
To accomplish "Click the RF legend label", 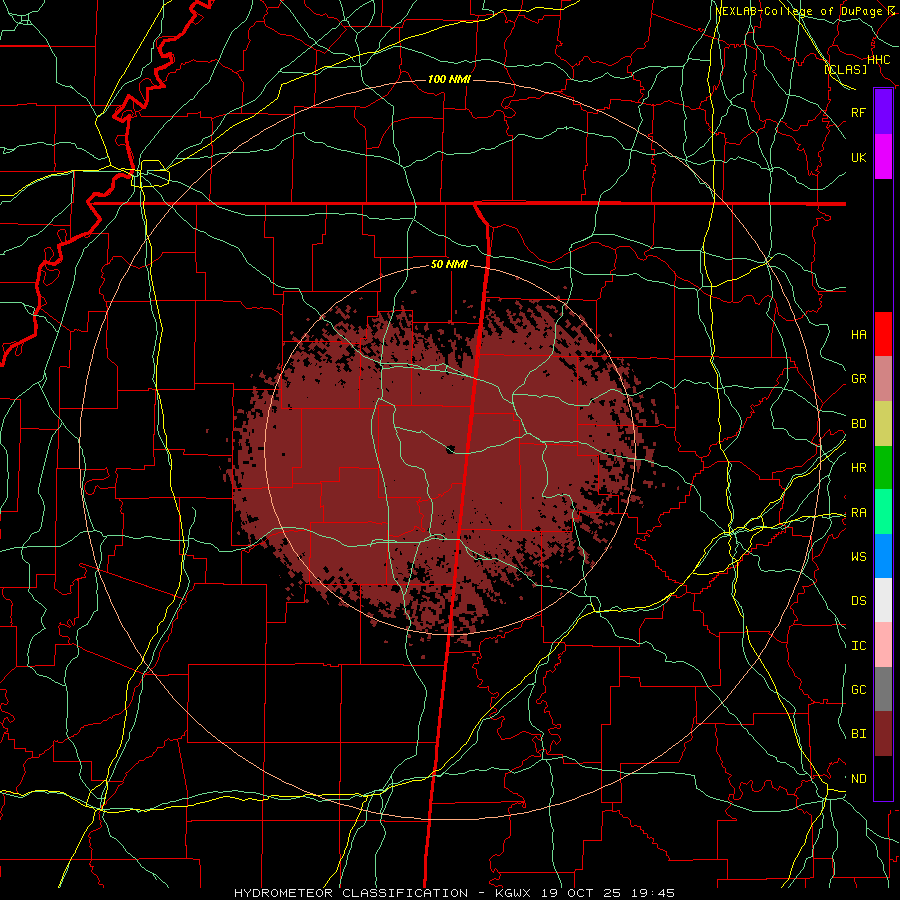I will pyautogui.click(x=858, y=112).
